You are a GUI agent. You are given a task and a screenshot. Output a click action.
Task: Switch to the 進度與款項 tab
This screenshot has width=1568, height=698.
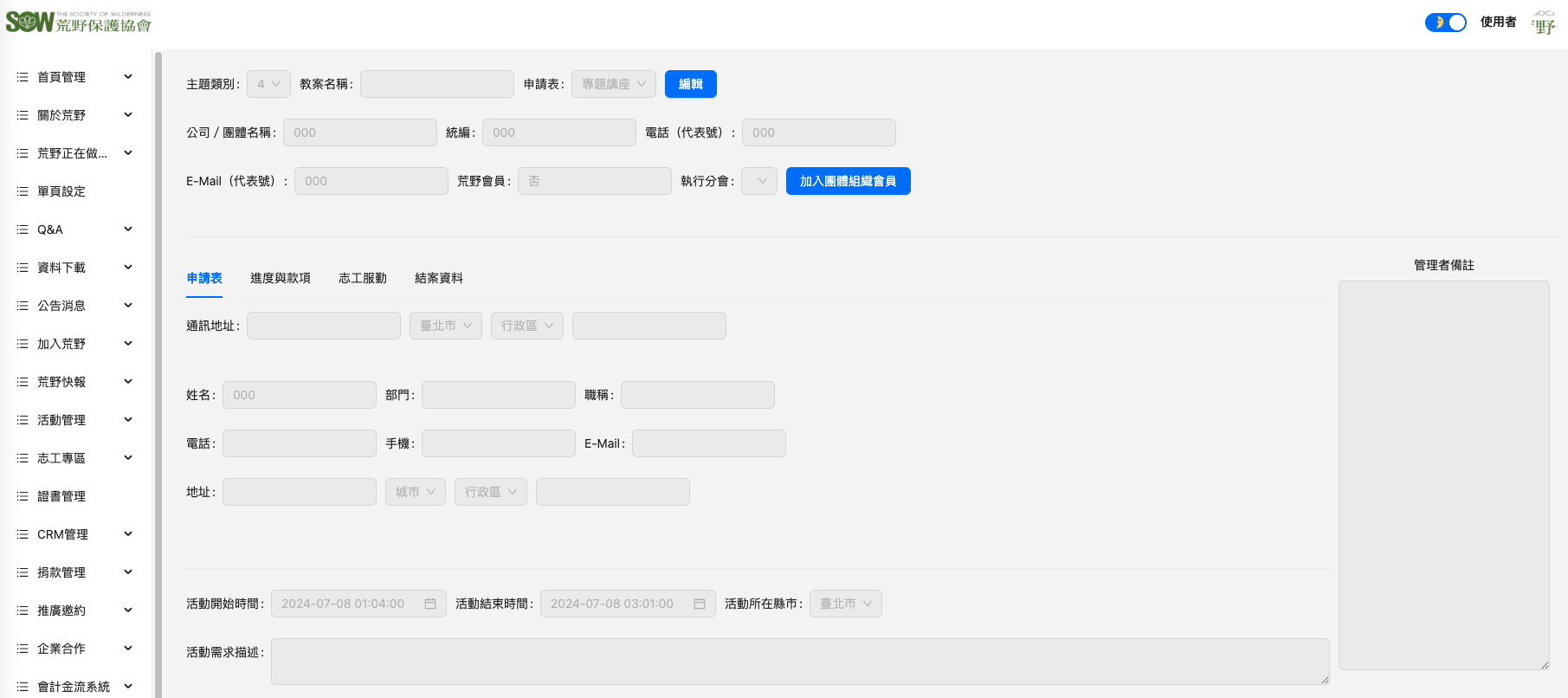pos(281,278)
